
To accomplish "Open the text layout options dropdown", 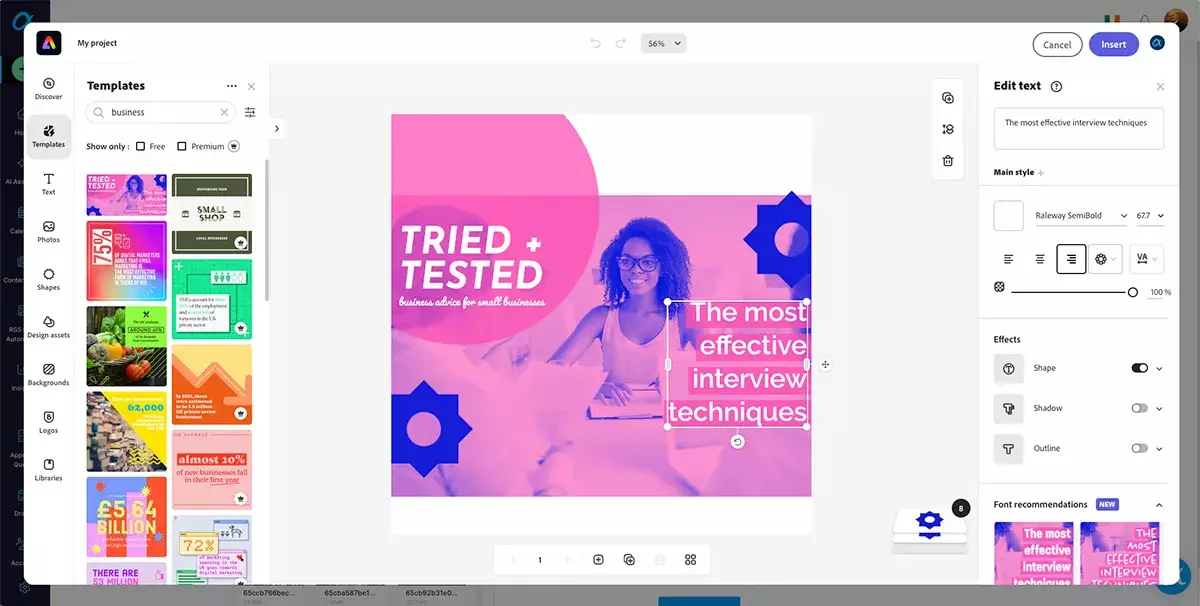I will [1105, 259].
